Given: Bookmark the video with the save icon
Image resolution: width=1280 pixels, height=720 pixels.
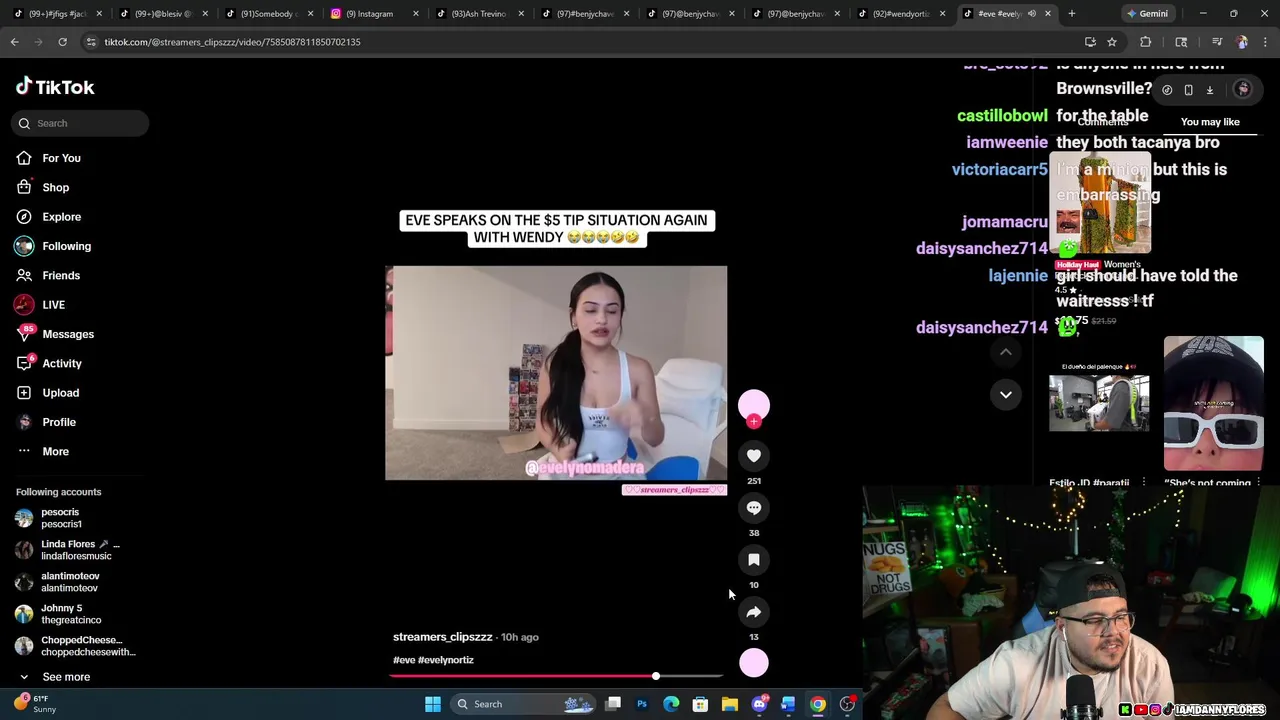Looking at the screenshot, I should [754, 560].
